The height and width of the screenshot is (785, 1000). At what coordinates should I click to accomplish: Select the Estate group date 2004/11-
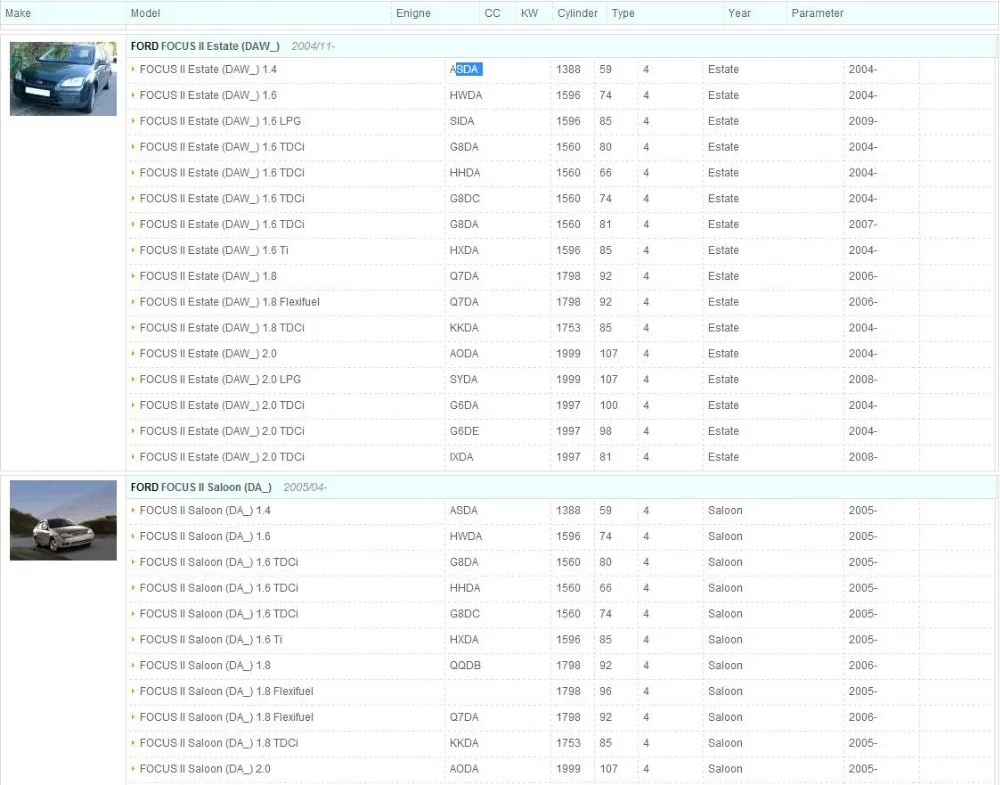[312, 46]
